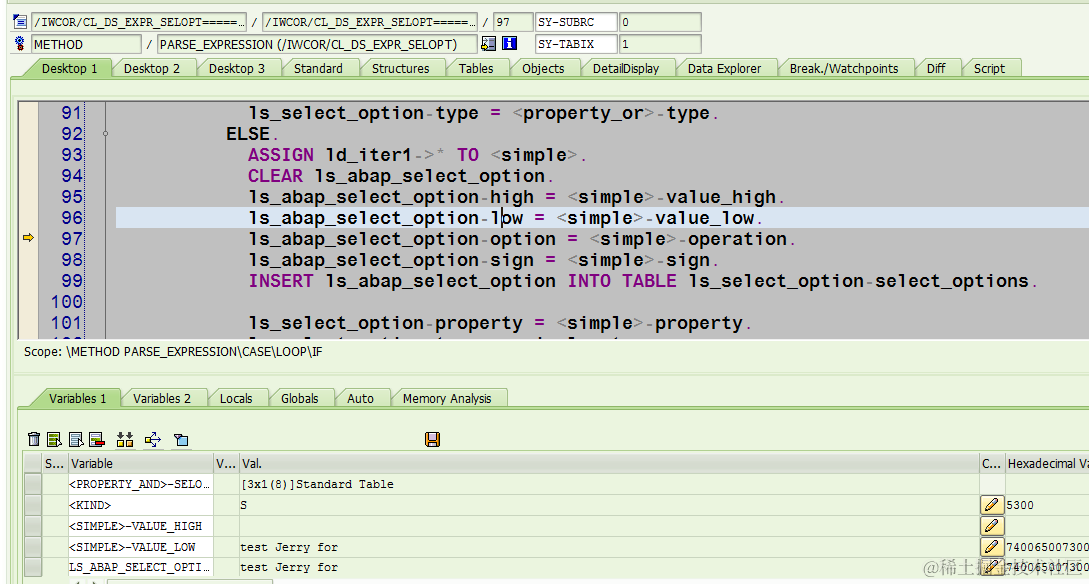Delete variables using the trash can icon

34,439
